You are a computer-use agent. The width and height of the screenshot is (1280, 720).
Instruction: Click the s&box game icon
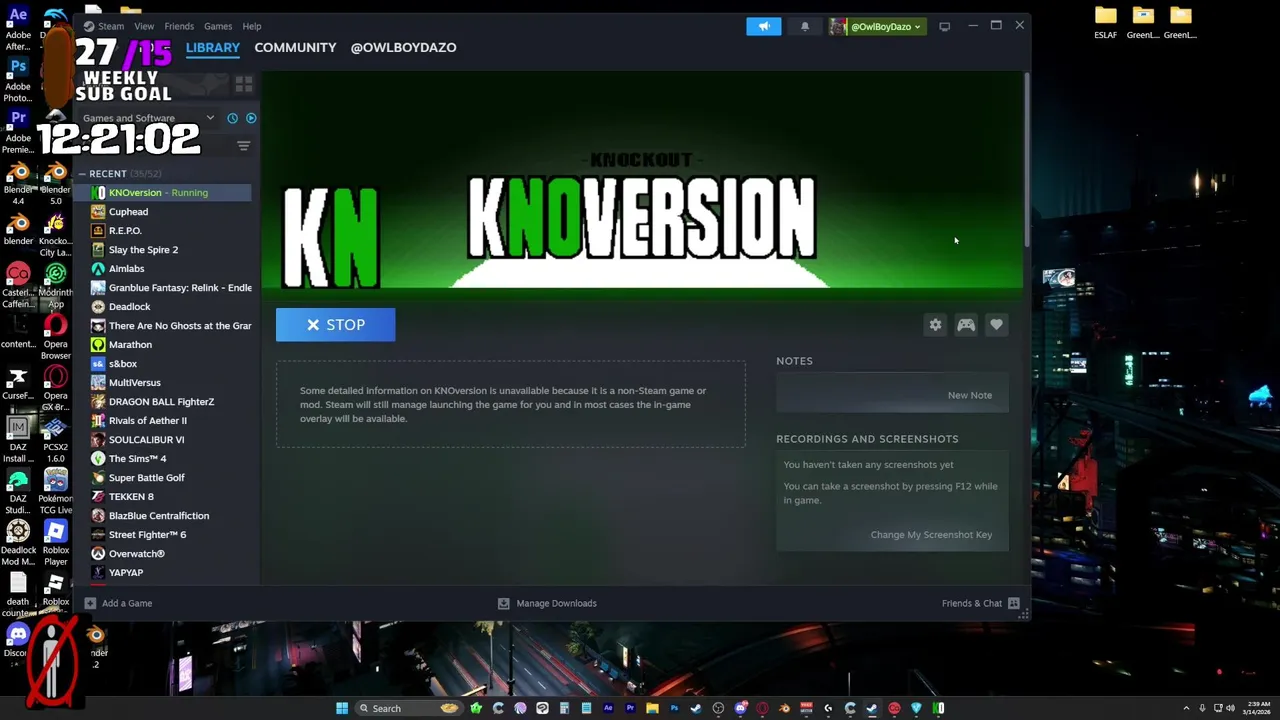[x=98, y=364]
